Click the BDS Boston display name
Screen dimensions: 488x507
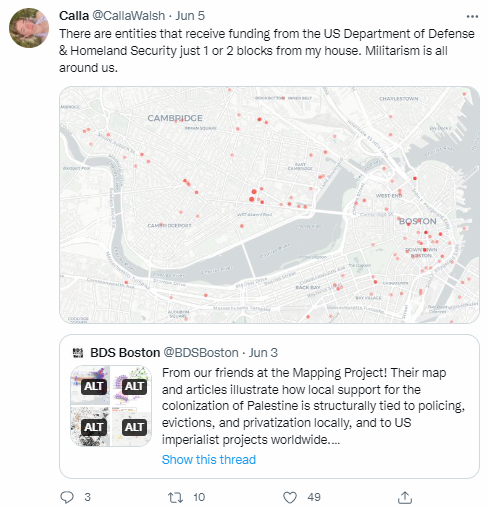click(125, 353)
